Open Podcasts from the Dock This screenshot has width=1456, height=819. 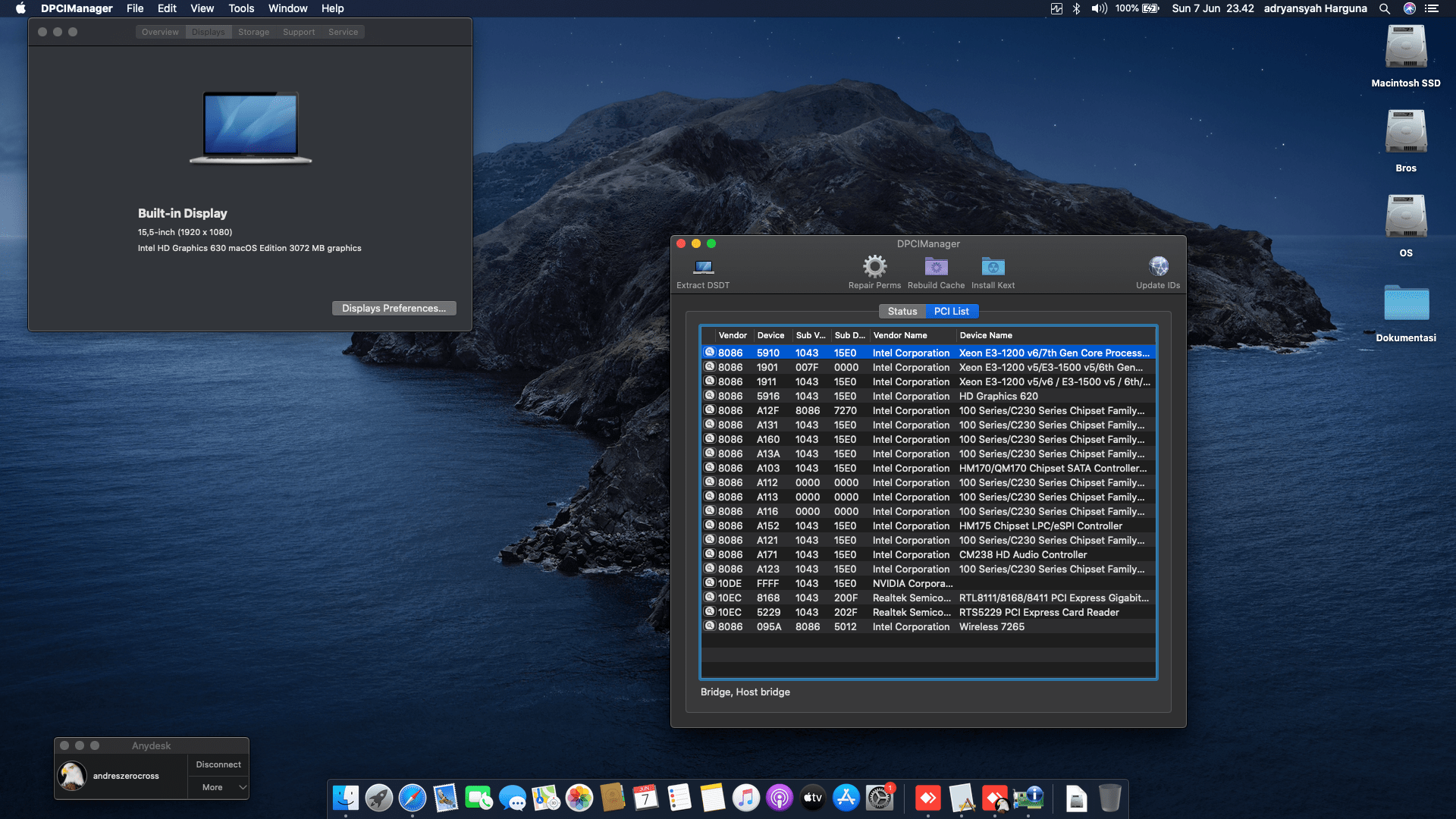pyautogui.click(x=780, y=798)
